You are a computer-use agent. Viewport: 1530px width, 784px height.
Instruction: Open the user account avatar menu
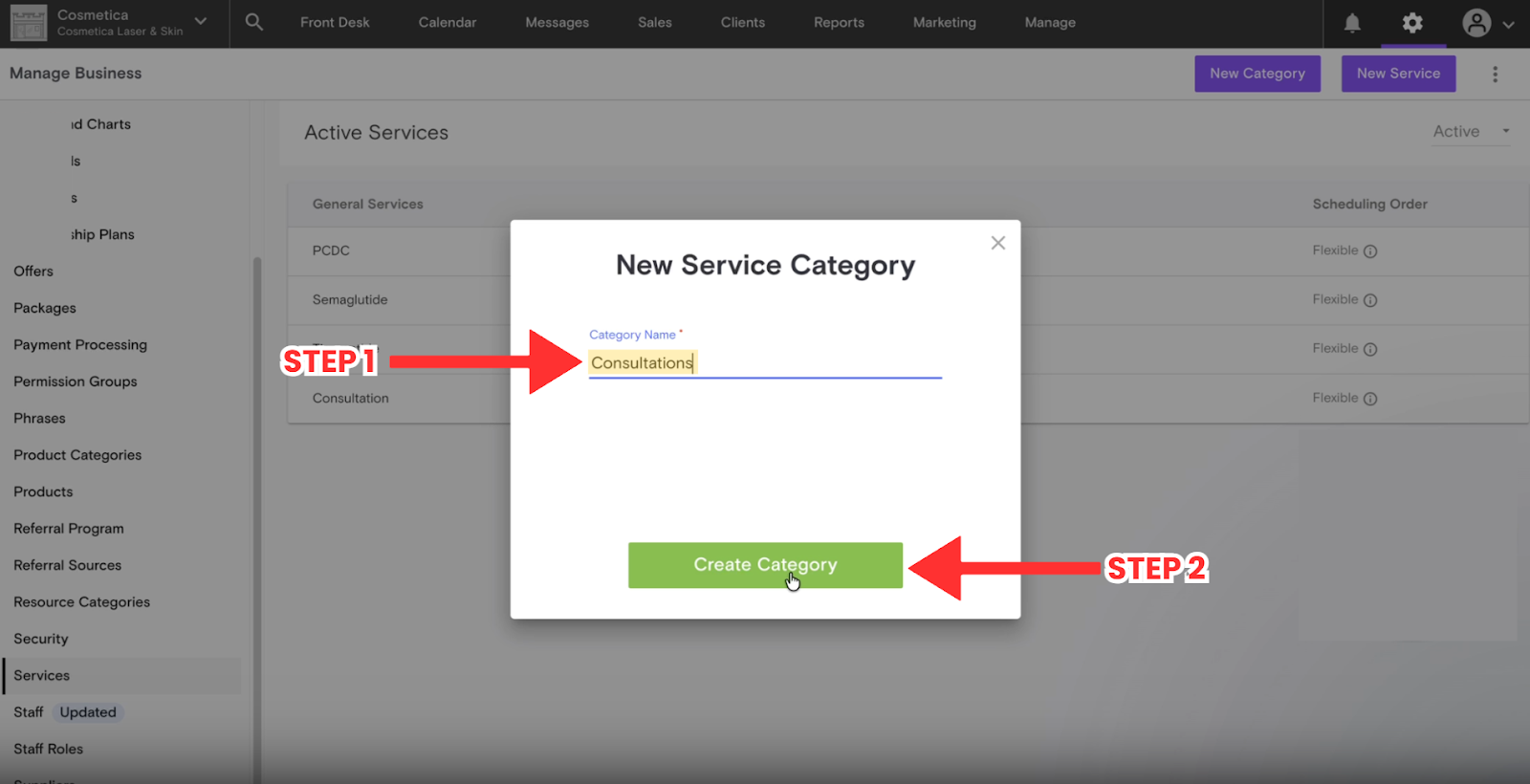tap(1476, 23)
